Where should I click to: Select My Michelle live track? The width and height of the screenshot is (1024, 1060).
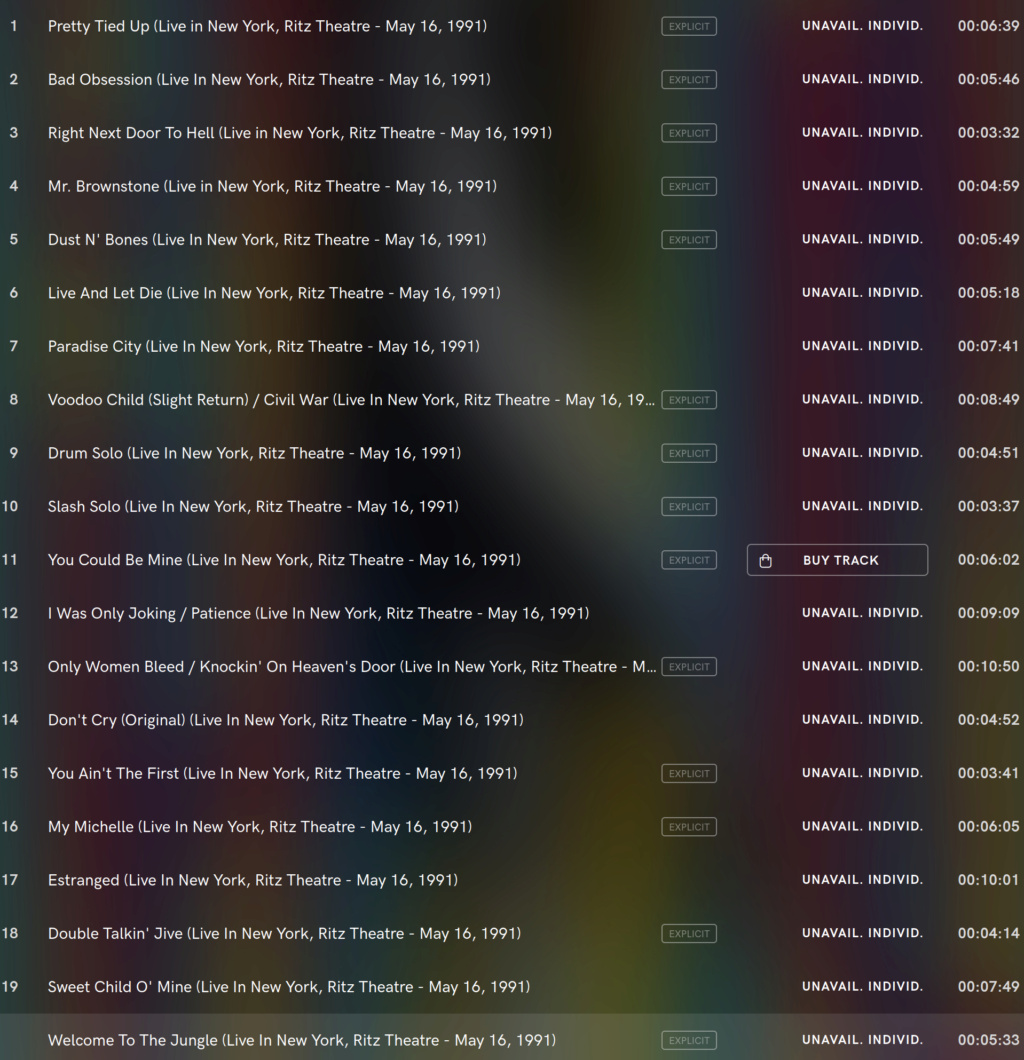tap(260, 827)
